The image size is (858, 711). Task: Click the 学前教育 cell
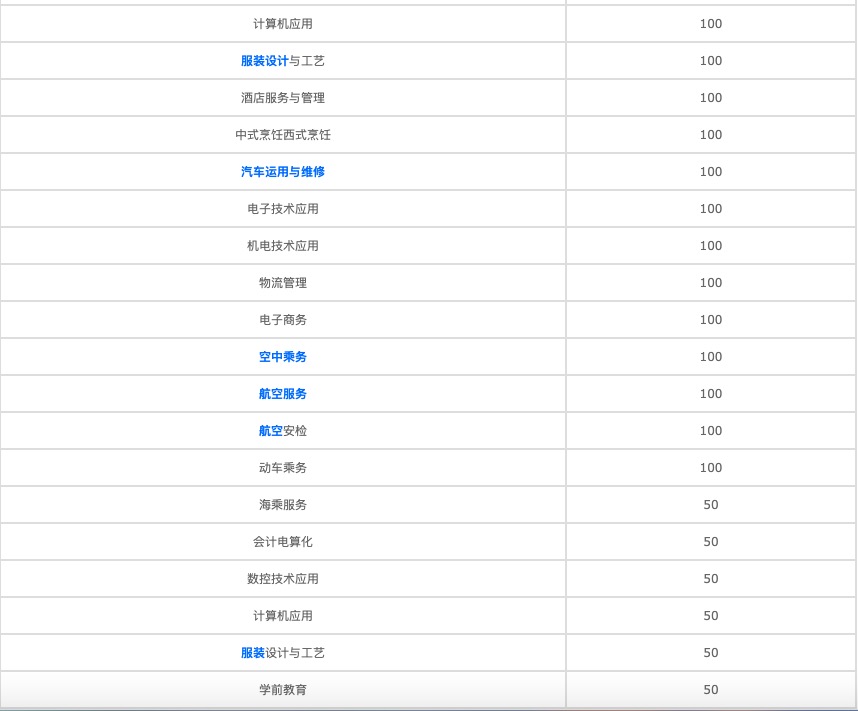[x=283, y=690]
